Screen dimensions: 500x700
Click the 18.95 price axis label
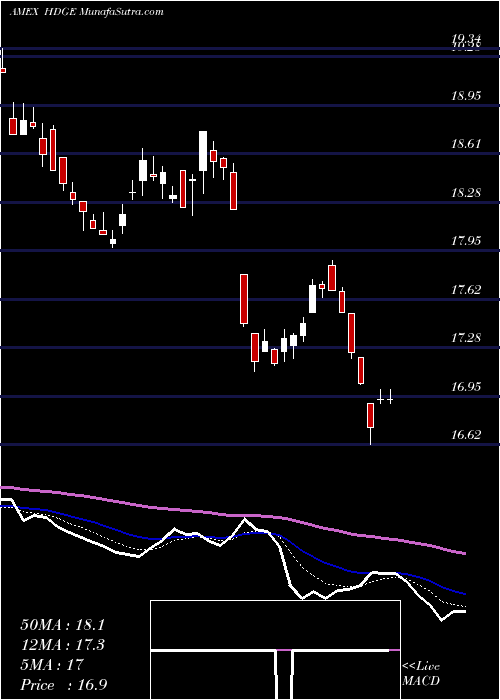point(466,96)
